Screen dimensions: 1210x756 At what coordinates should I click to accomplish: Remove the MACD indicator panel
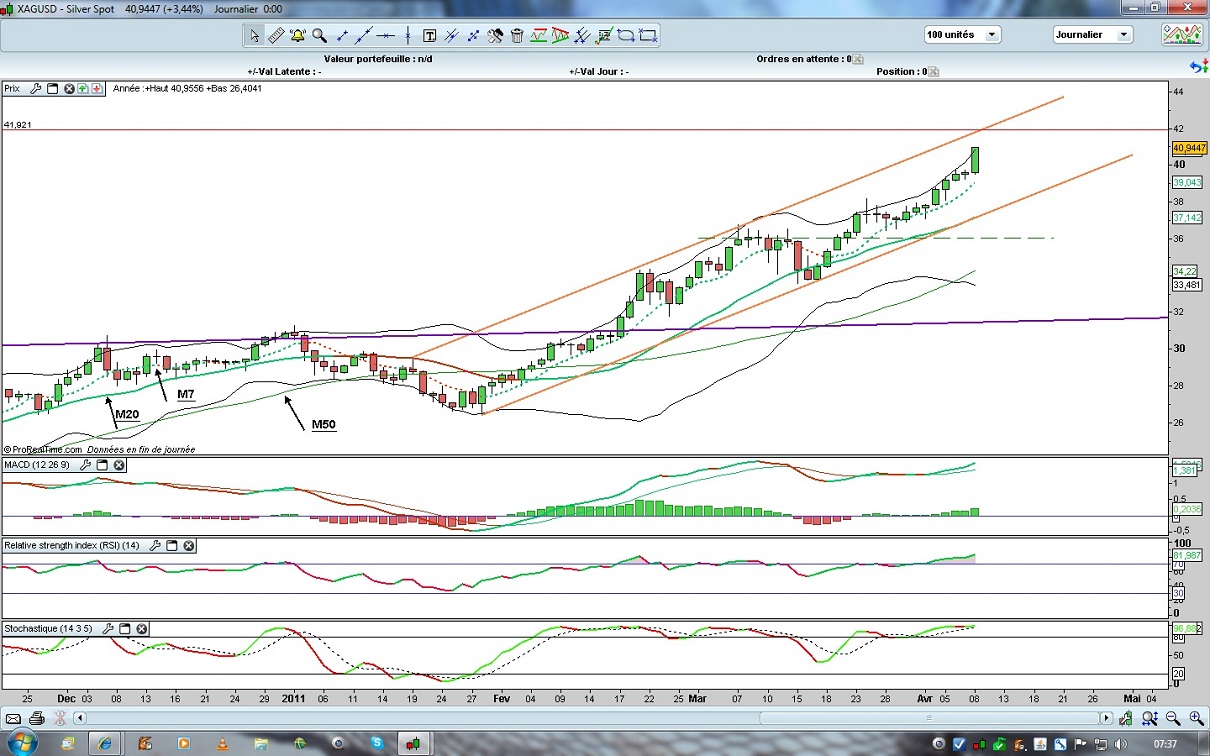click(119, 465)
